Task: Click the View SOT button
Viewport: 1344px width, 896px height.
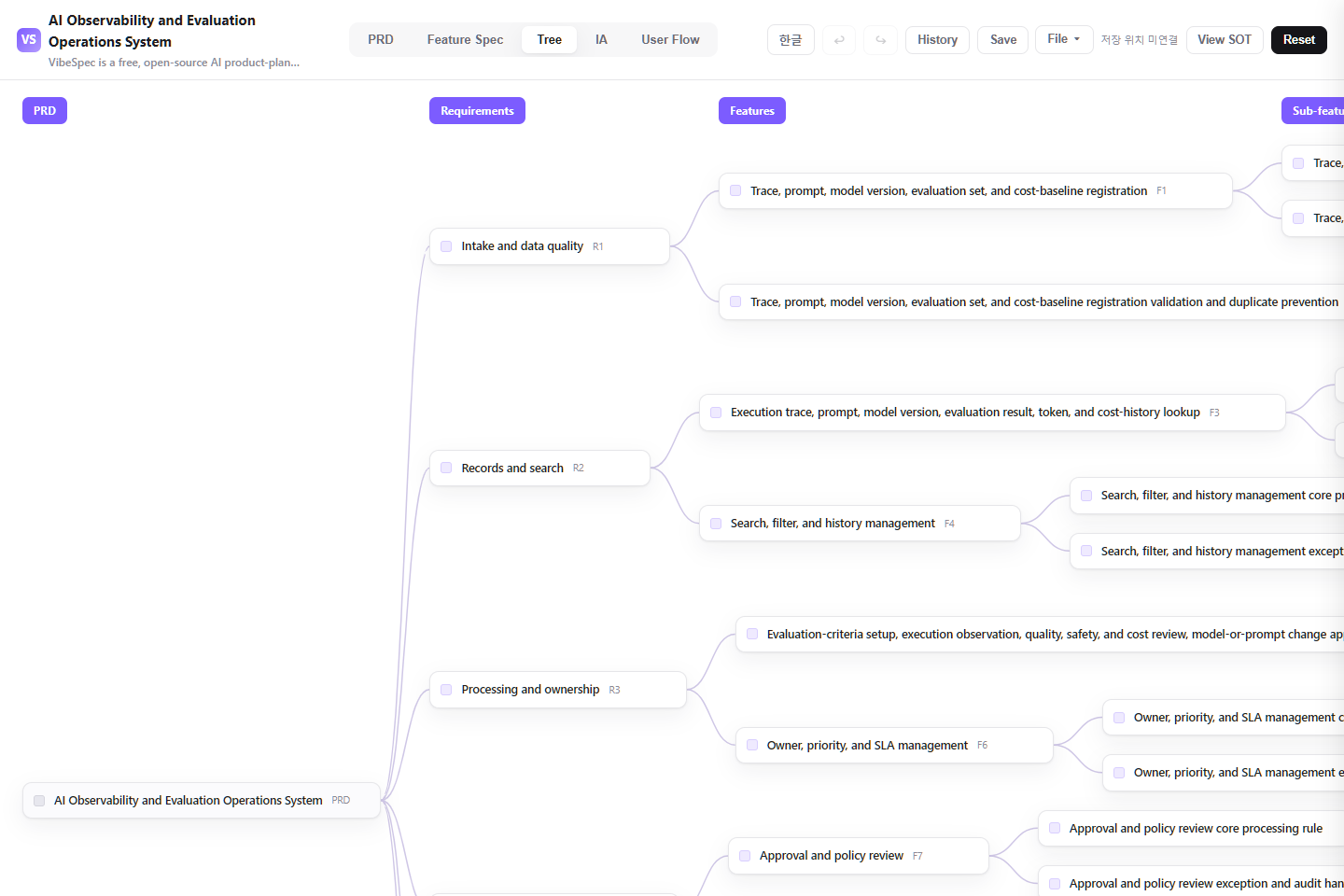Action: pos(1225,40)
